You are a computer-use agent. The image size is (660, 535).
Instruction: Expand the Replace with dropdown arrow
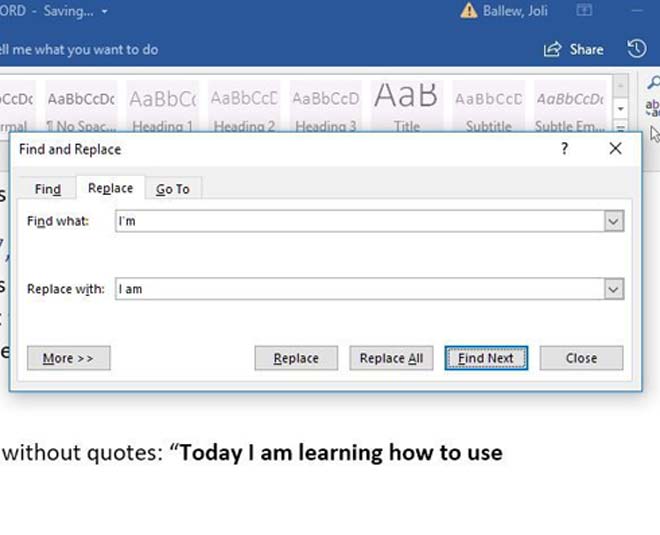[613, 289]
